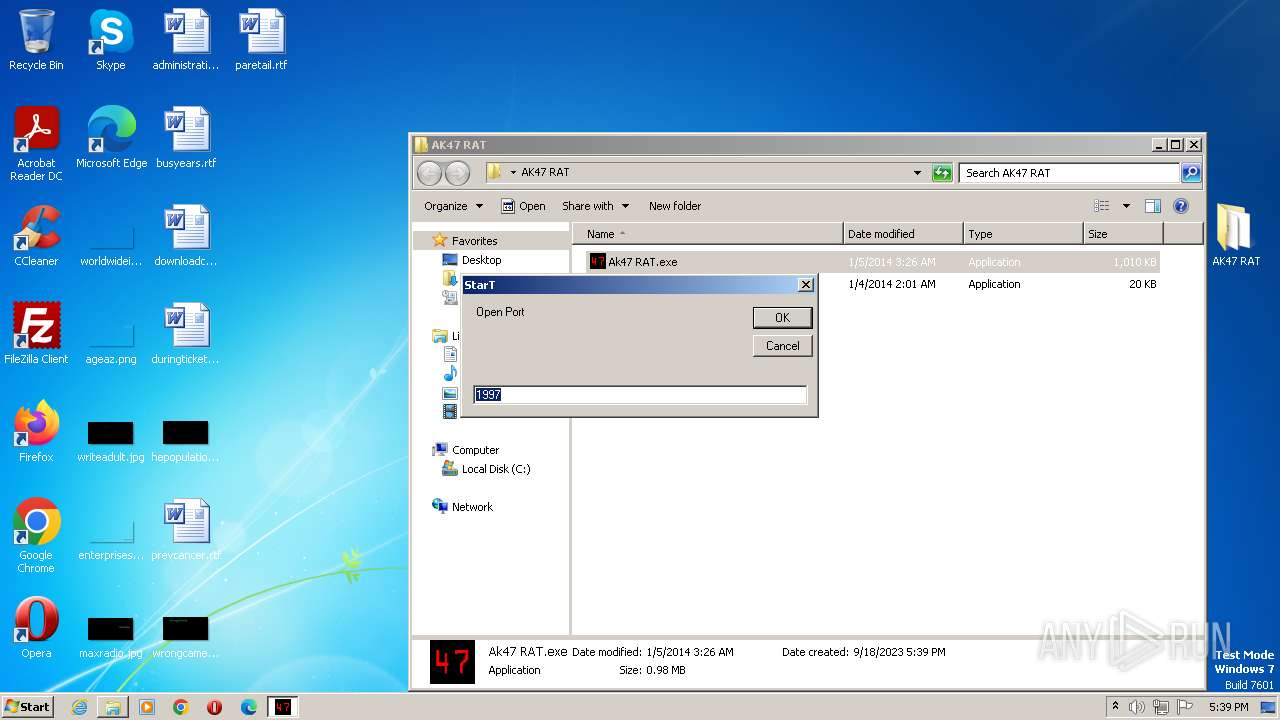Click the 20 KB Application file row
Screen dimensions: 1280x720
[872, 284]
